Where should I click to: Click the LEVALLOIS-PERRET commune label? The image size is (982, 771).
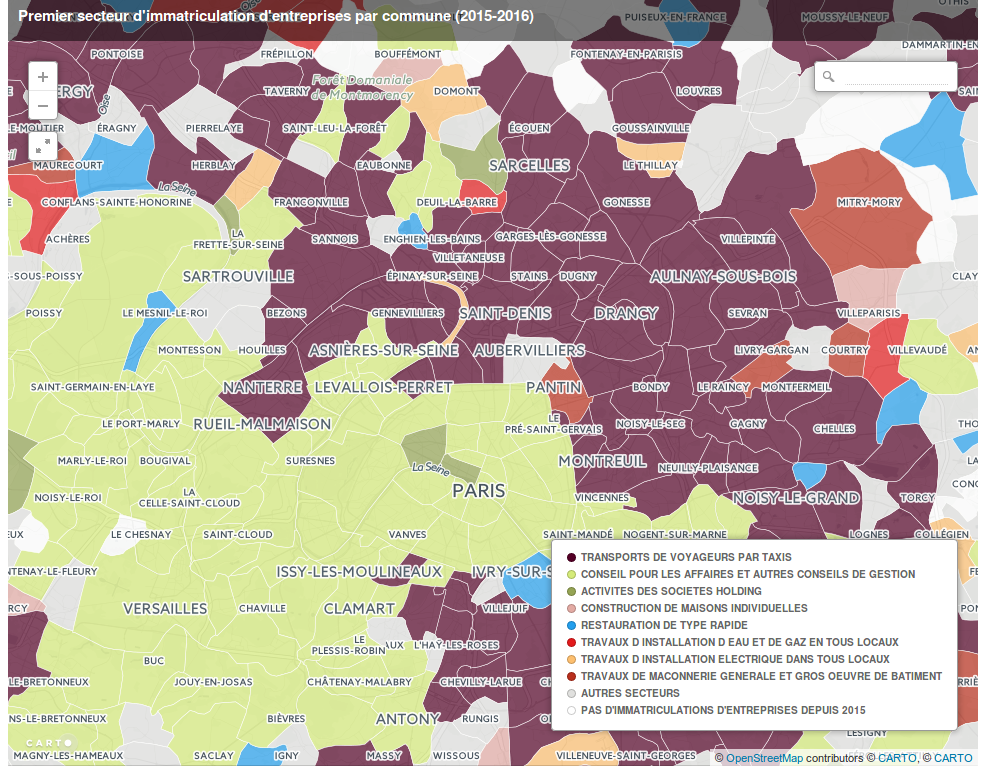(383, 388)
